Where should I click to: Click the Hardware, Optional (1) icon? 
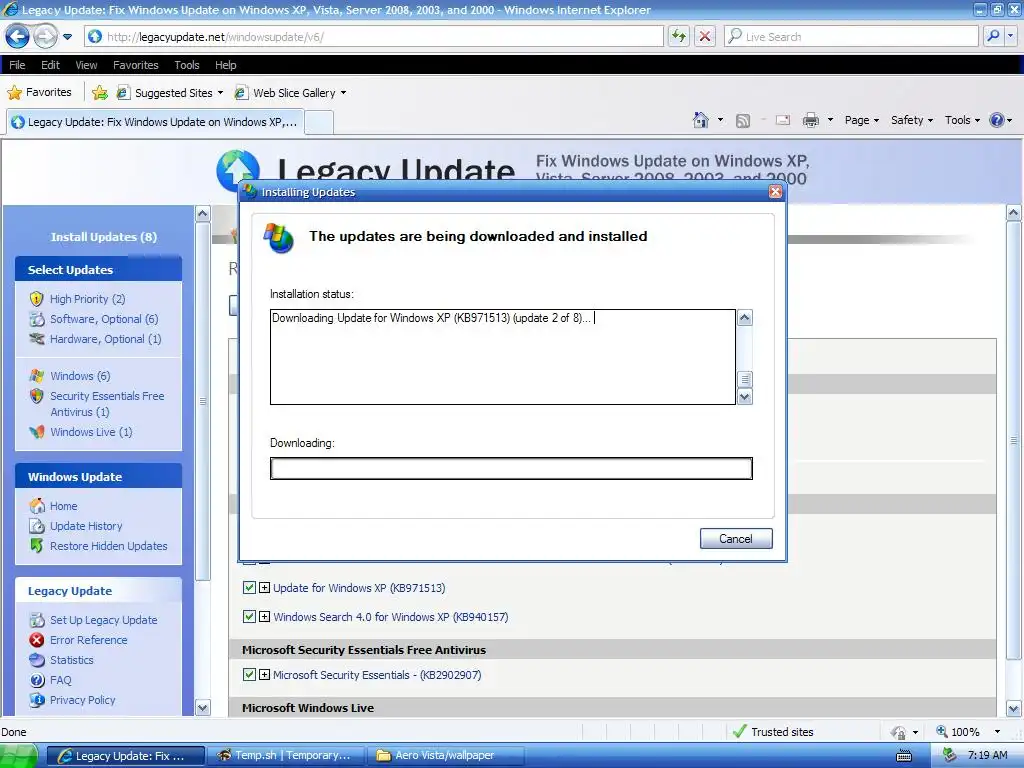pos(37,339)
